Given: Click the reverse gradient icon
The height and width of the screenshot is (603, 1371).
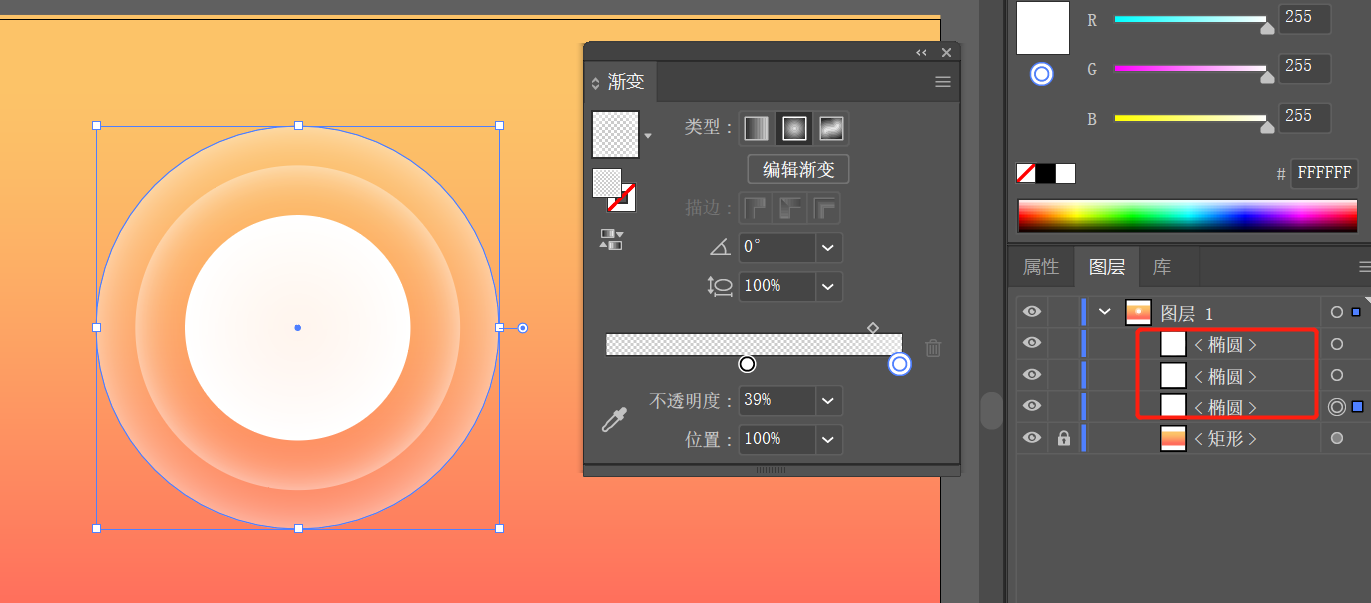Looking at the screenshot, I should tap(611, 239).
